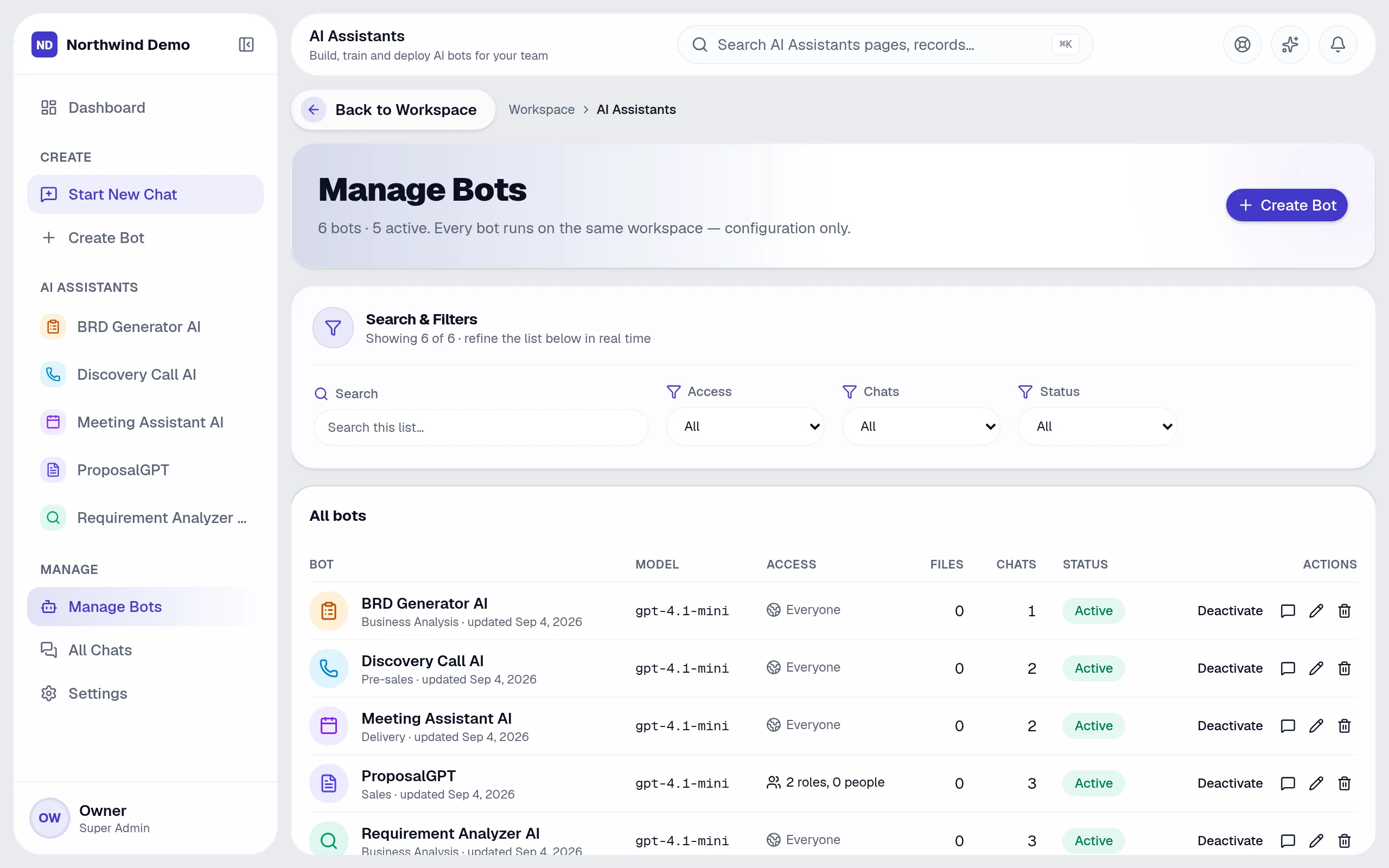The width and height of the screenshot is (1389, 868).
Task: Open the help lifebuoy icon
Action: tap(1242, 45)
